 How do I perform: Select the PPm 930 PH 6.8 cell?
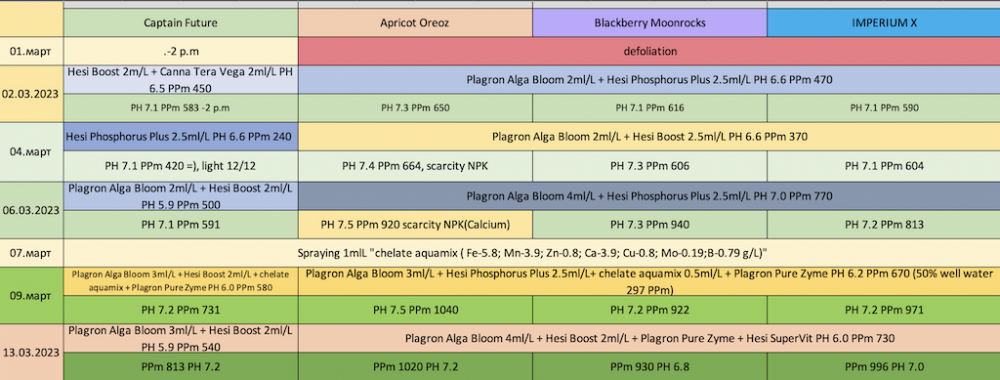pos(650,367)
